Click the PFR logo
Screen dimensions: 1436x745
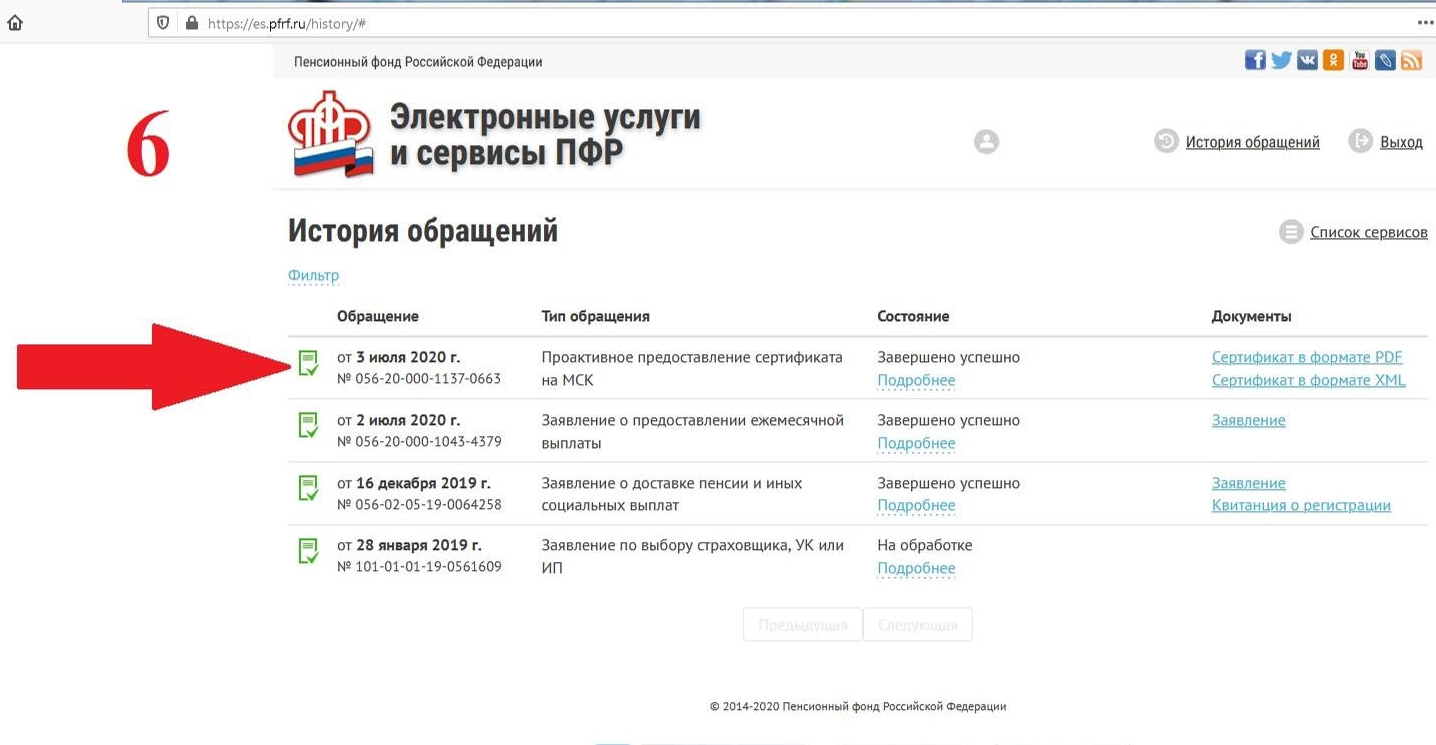tap(331, 134)
